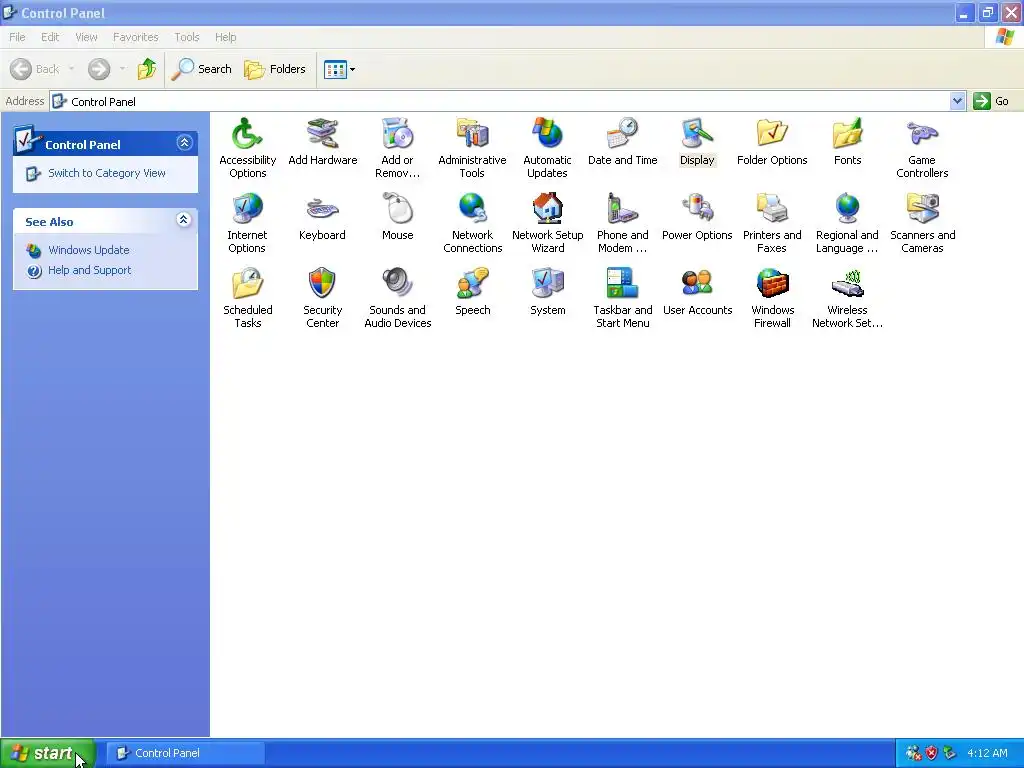Viewport: 1024px width, 768px height.
Task: Open Add or Remove Programs icon
Action: 397,148
